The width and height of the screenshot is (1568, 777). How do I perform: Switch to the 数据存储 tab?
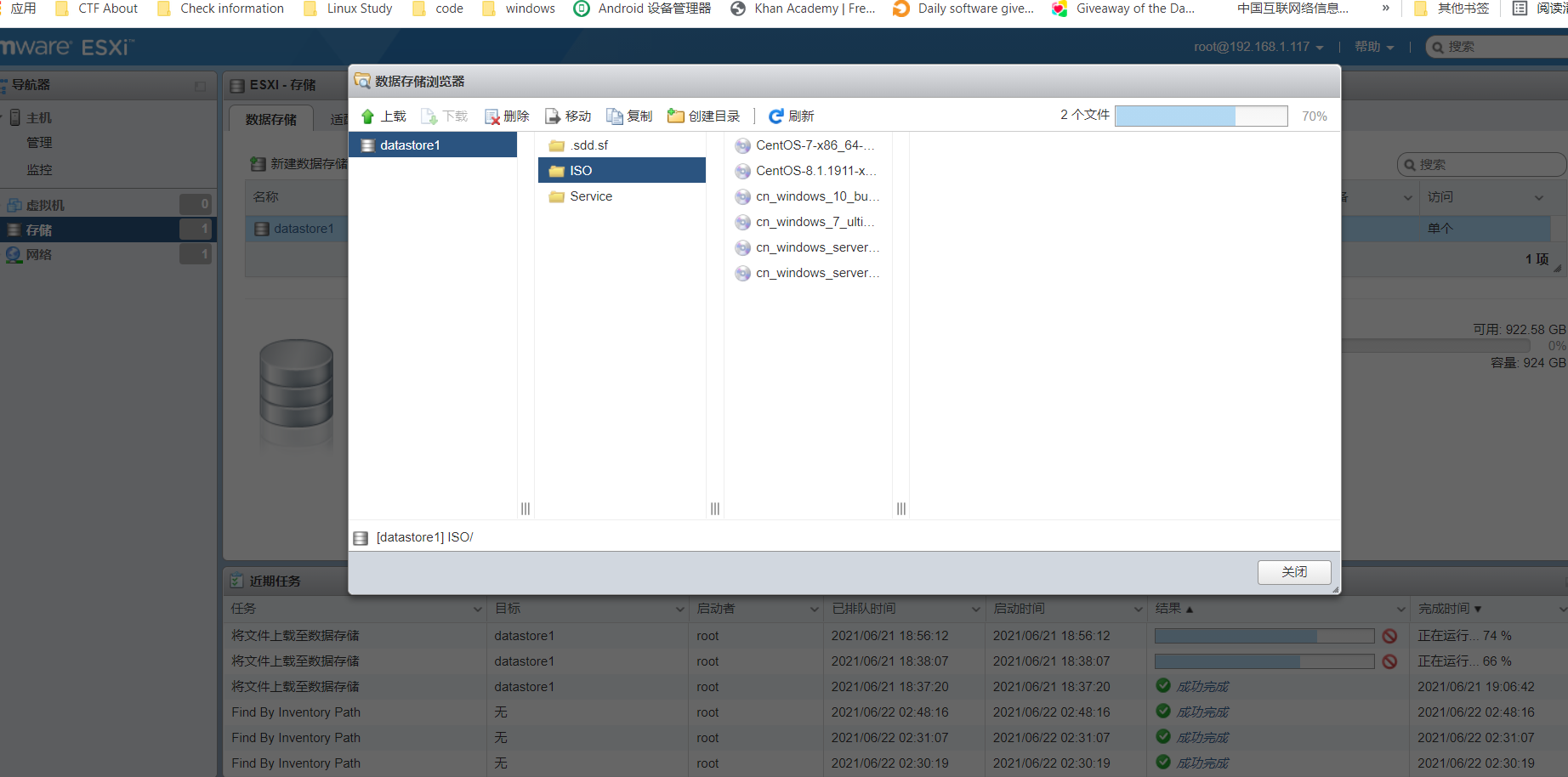[x=271, y=119]
